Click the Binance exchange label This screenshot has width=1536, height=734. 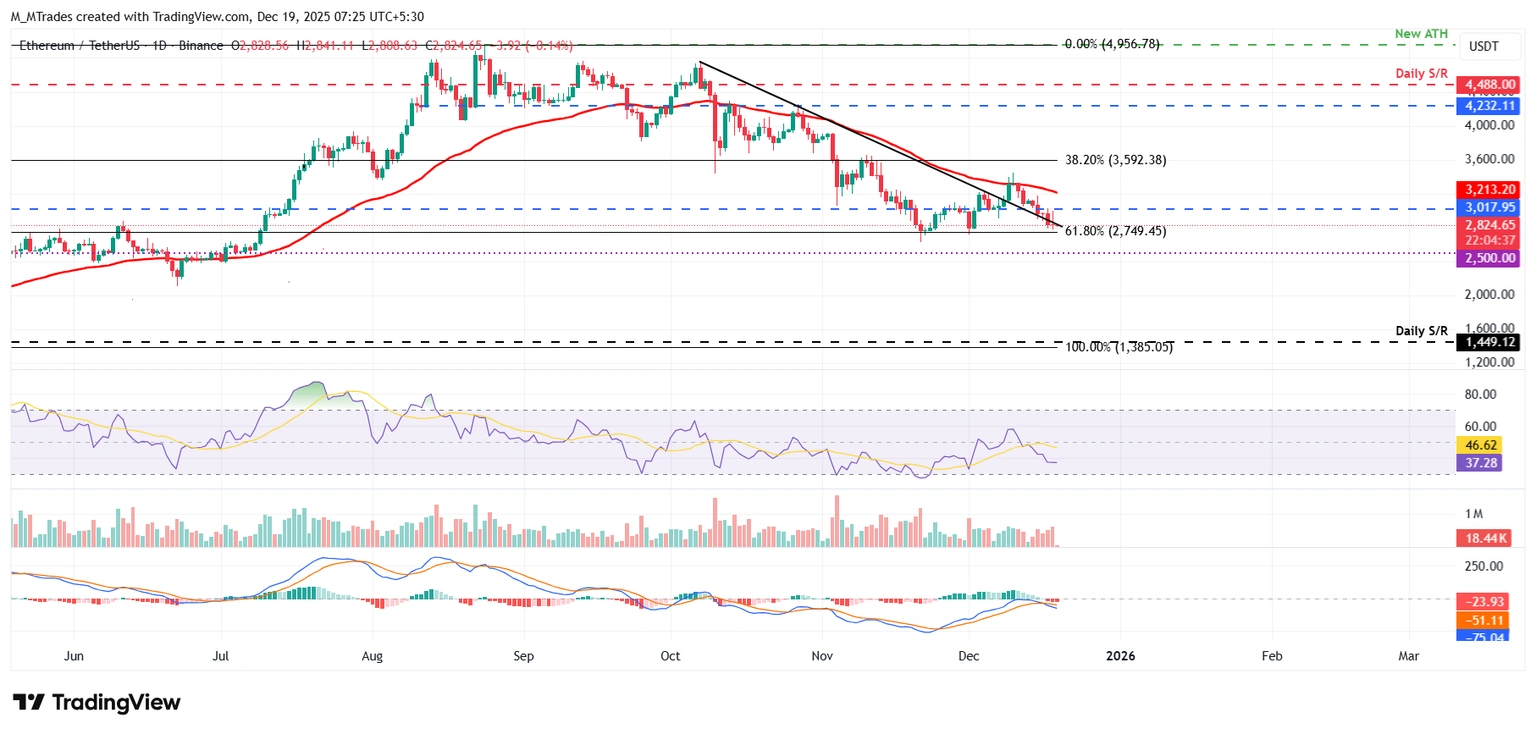click(200, 45)
